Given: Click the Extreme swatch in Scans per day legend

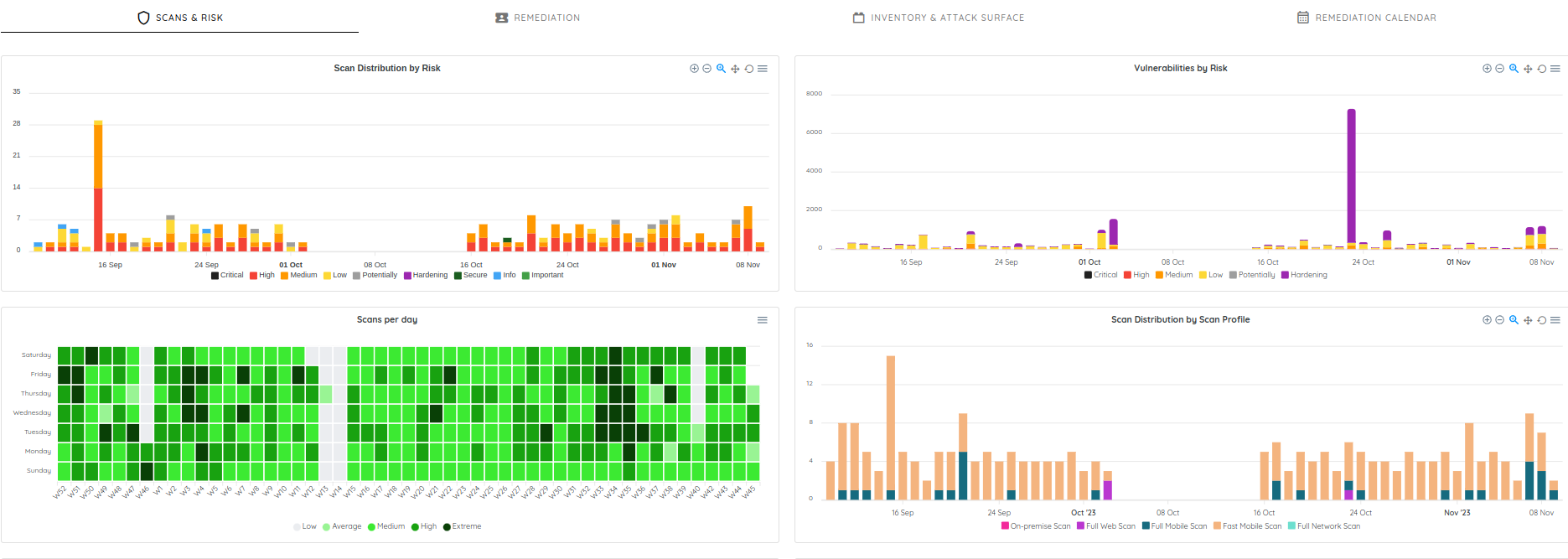Looking at the screenshot, I should 447,527.
